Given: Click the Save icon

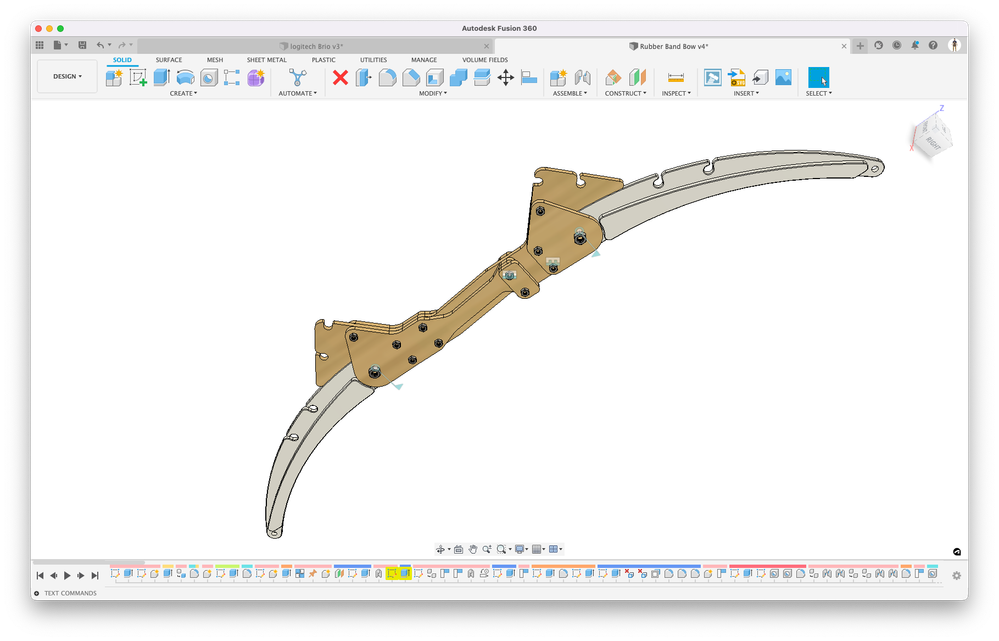Looking at the screenshot, I should coord(82,45).
